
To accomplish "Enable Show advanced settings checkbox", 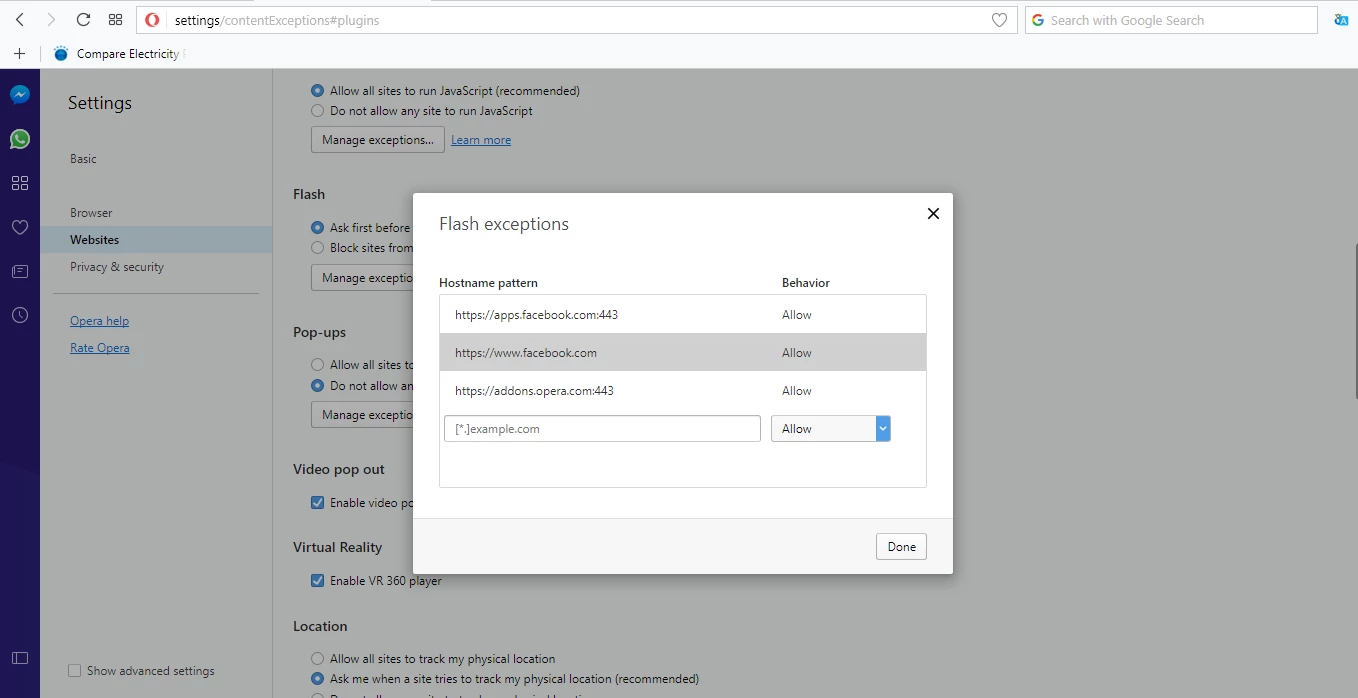I will click(74, 671).
